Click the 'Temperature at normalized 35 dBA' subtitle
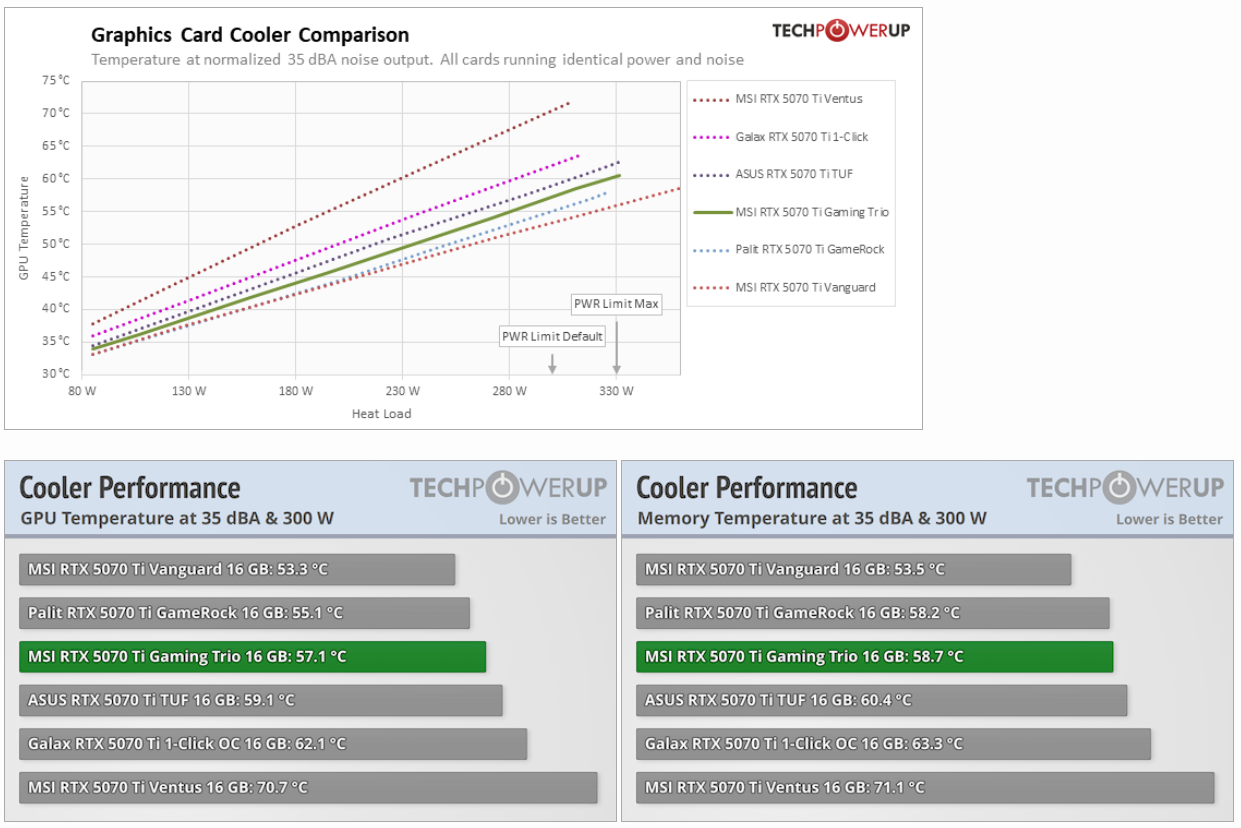The height and width of the screenshot is (828, 1241). pyautogui.click(x=417, y=59)
